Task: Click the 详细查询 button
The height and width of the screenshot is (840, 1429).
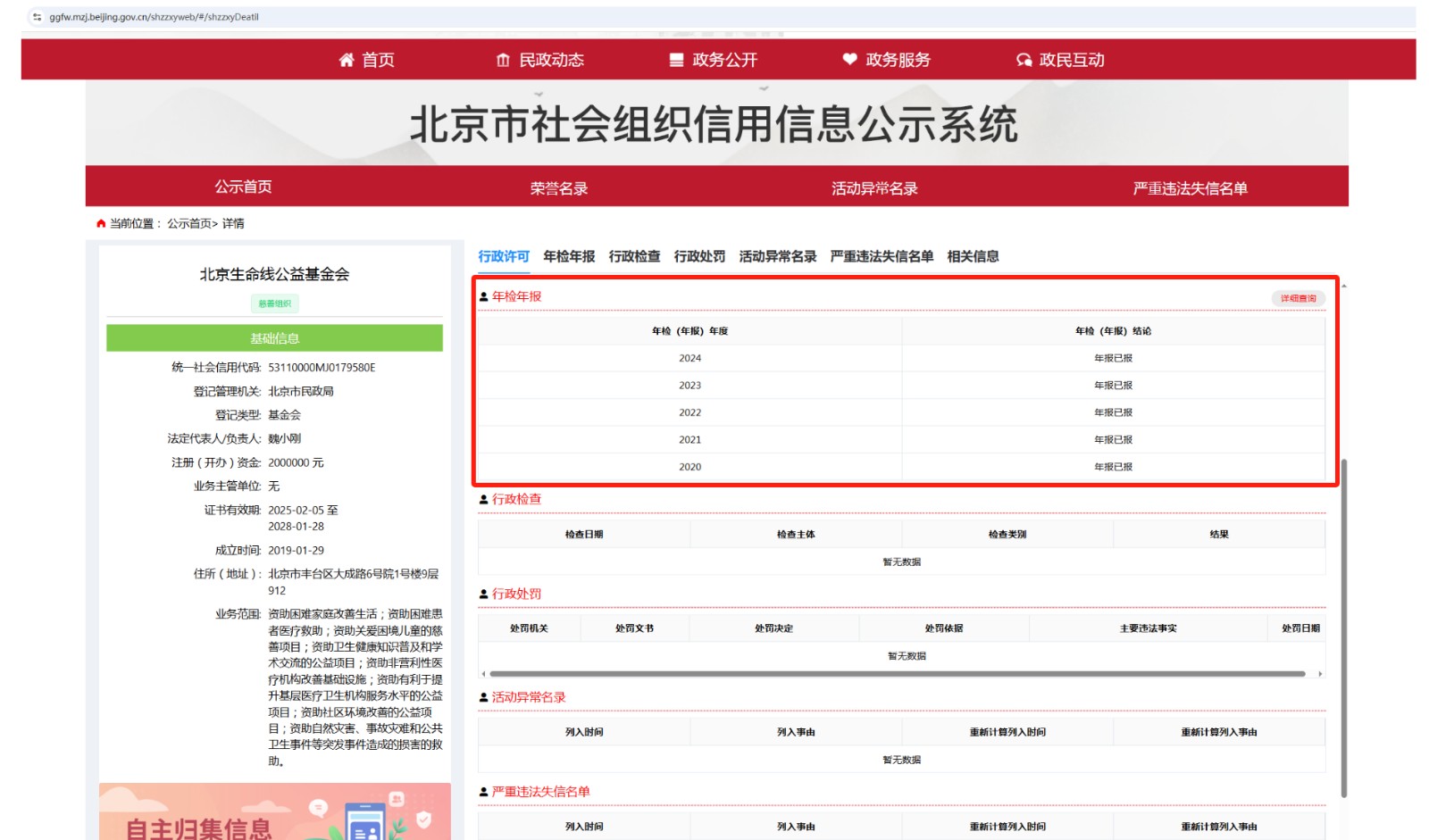Action: [x=1298, y=298]
